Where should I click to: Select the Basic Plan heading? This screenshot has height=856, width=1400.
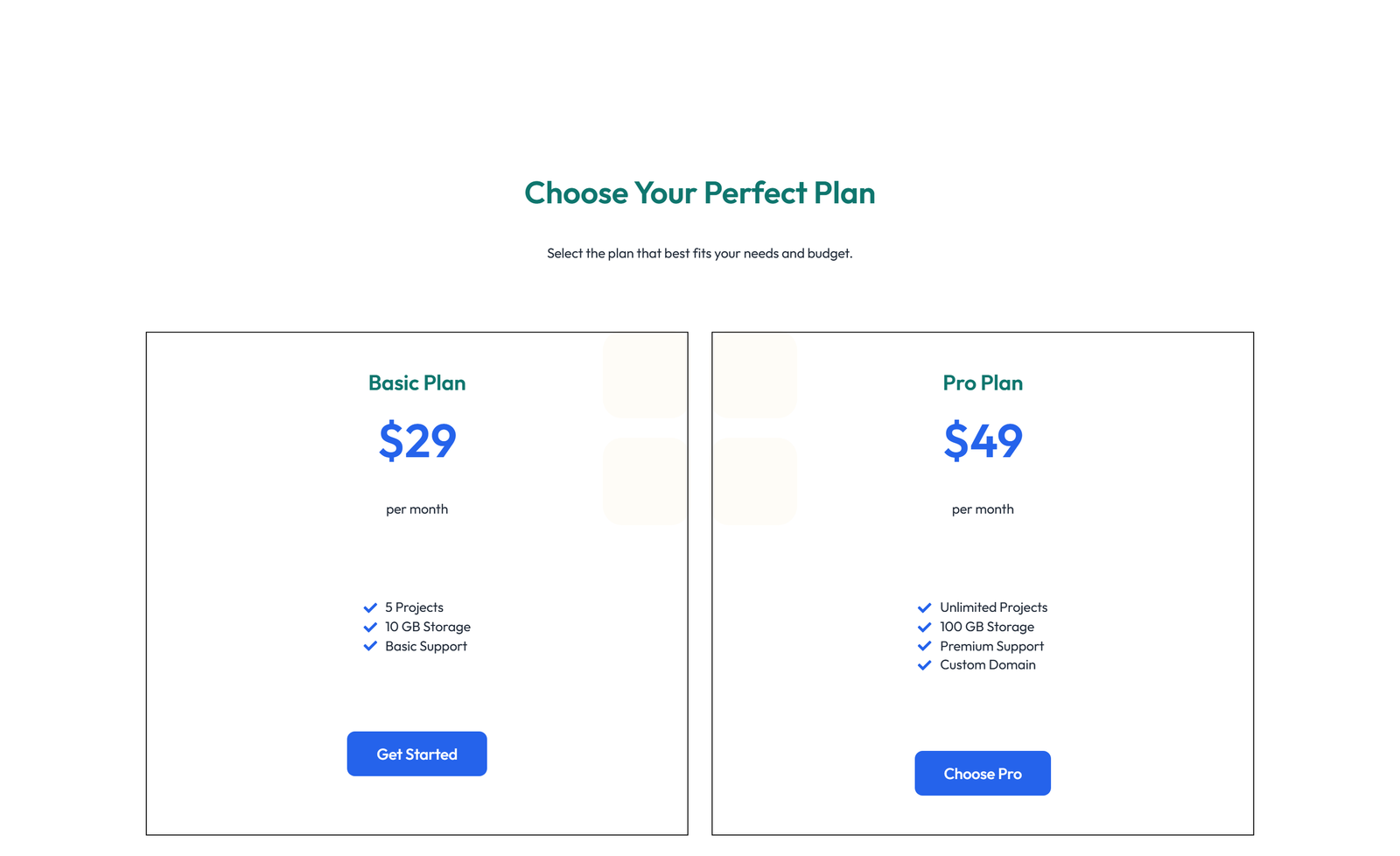416,382
